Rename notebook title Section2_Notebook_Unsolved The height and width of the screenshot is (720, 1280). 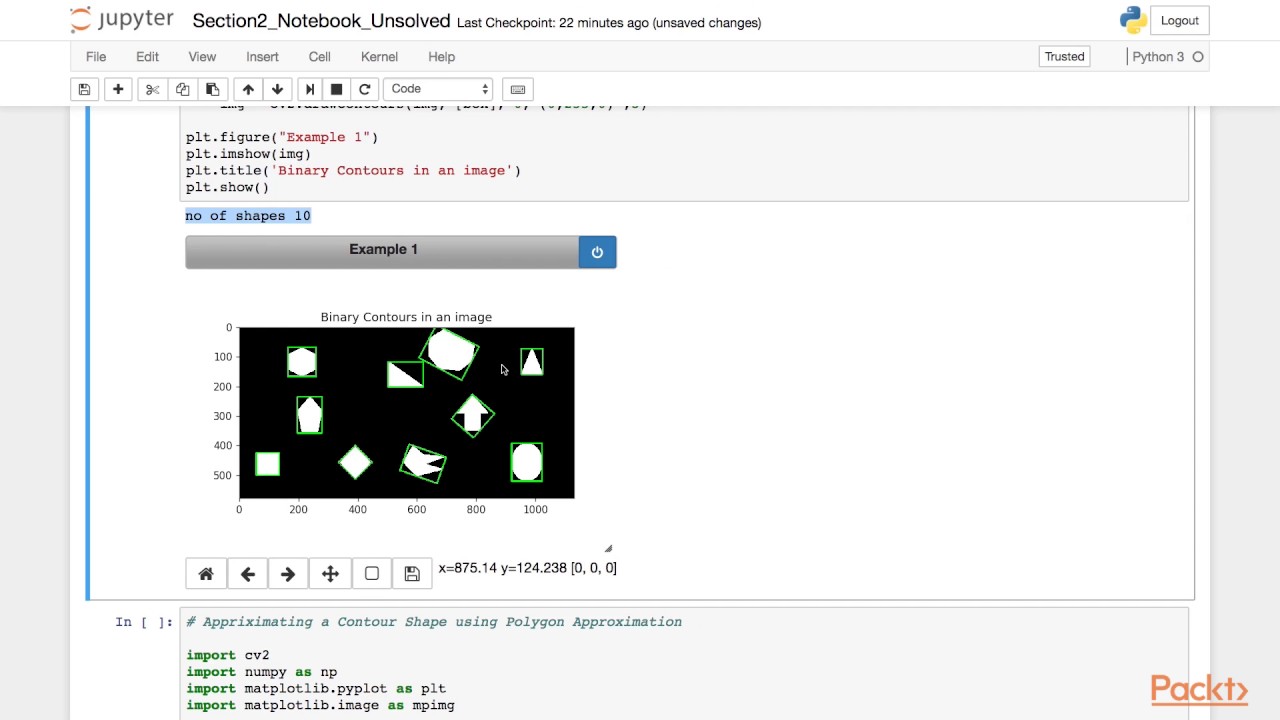pos(321,22)
